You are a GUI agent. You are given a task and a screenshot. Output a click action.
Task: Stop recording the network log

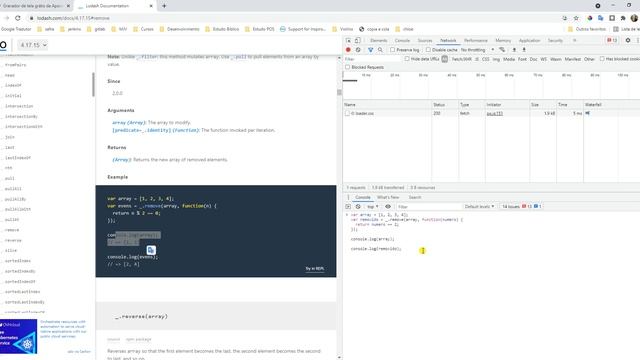348,50
